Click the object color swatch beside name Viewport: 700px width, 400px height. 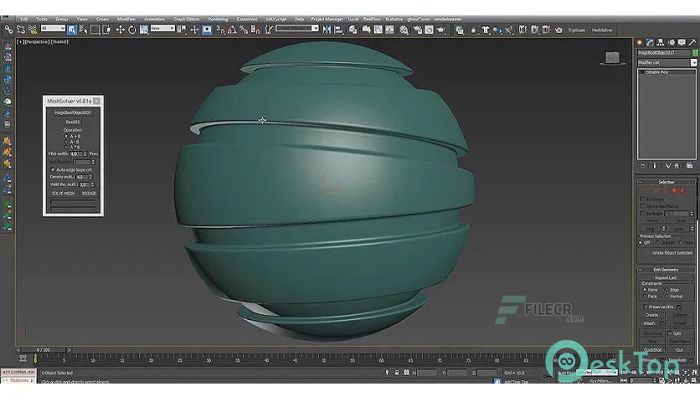(695, 53)
